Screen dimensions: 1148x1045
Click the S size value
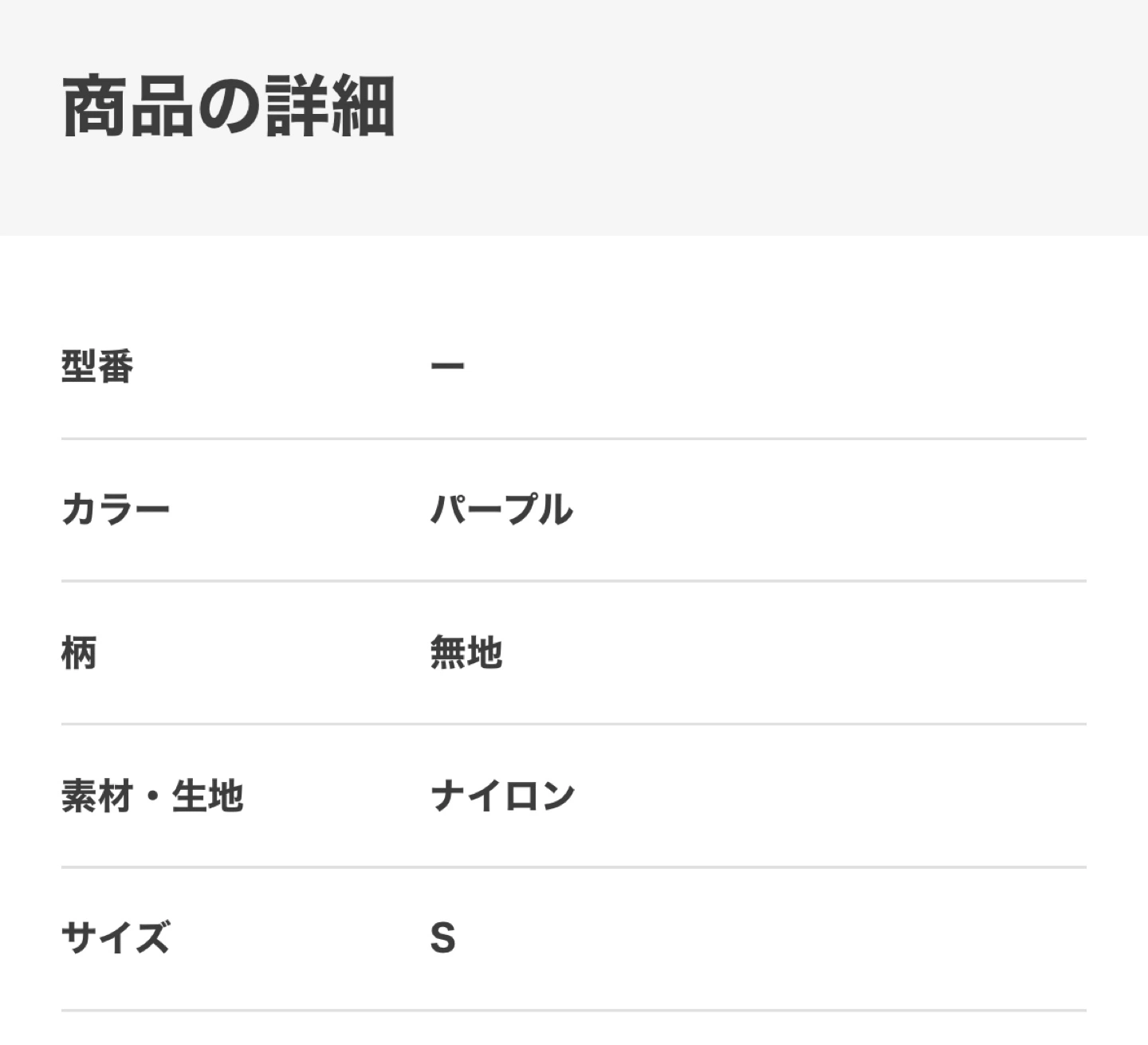(443, 938)
